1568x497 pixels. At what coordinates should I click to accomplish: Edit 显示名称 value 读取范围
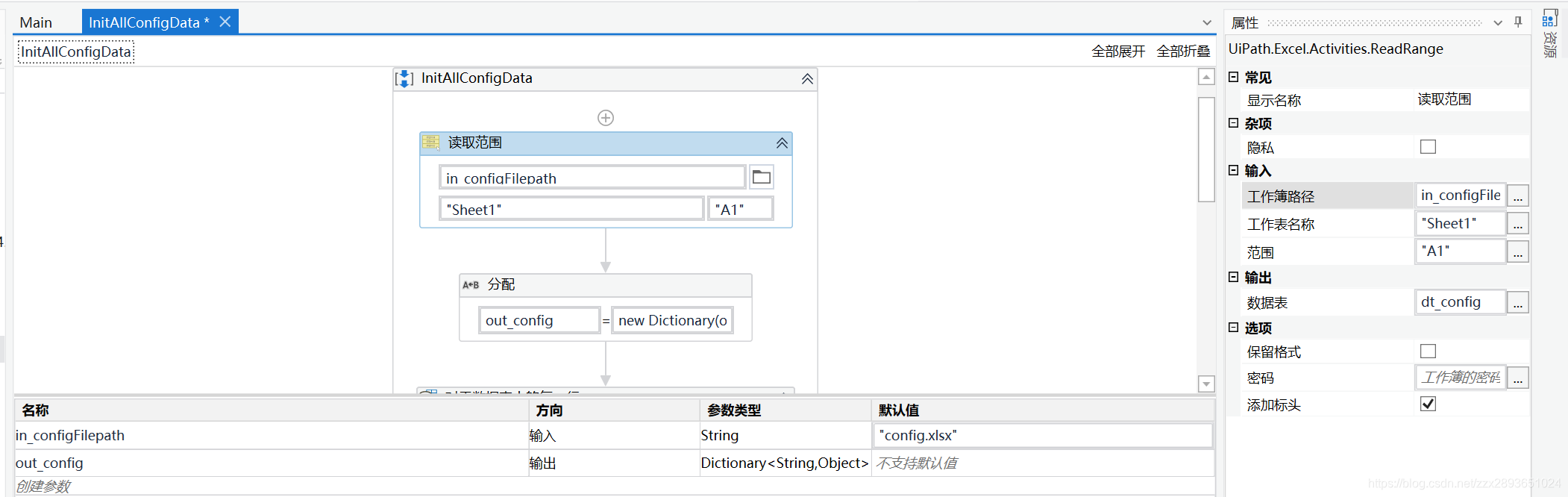[x=1472, y=99]
